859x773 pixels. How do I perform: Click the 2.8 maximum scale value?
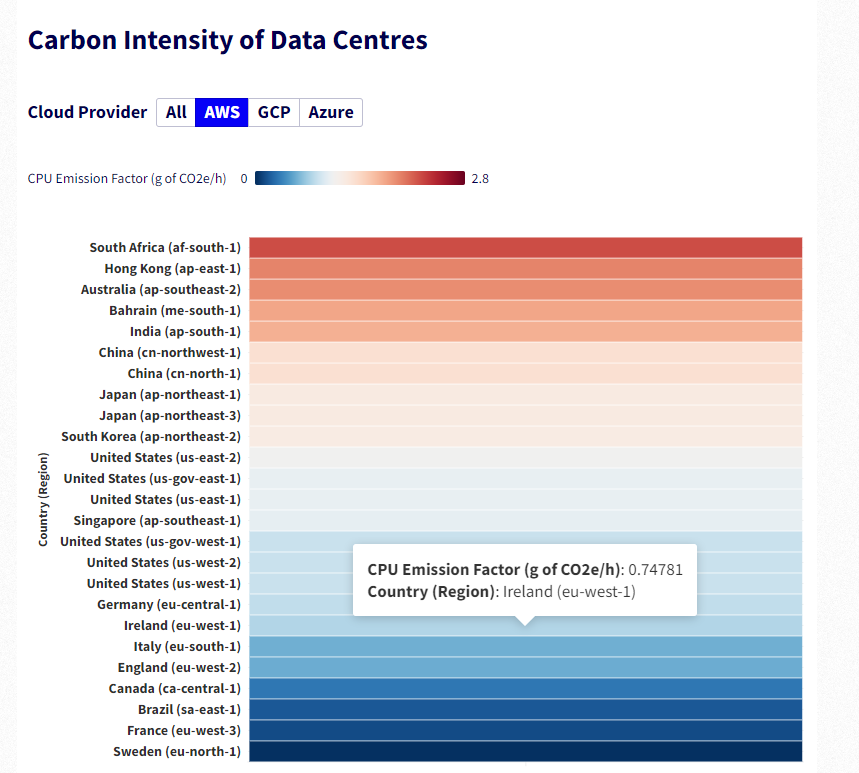[x=479, y=178]
